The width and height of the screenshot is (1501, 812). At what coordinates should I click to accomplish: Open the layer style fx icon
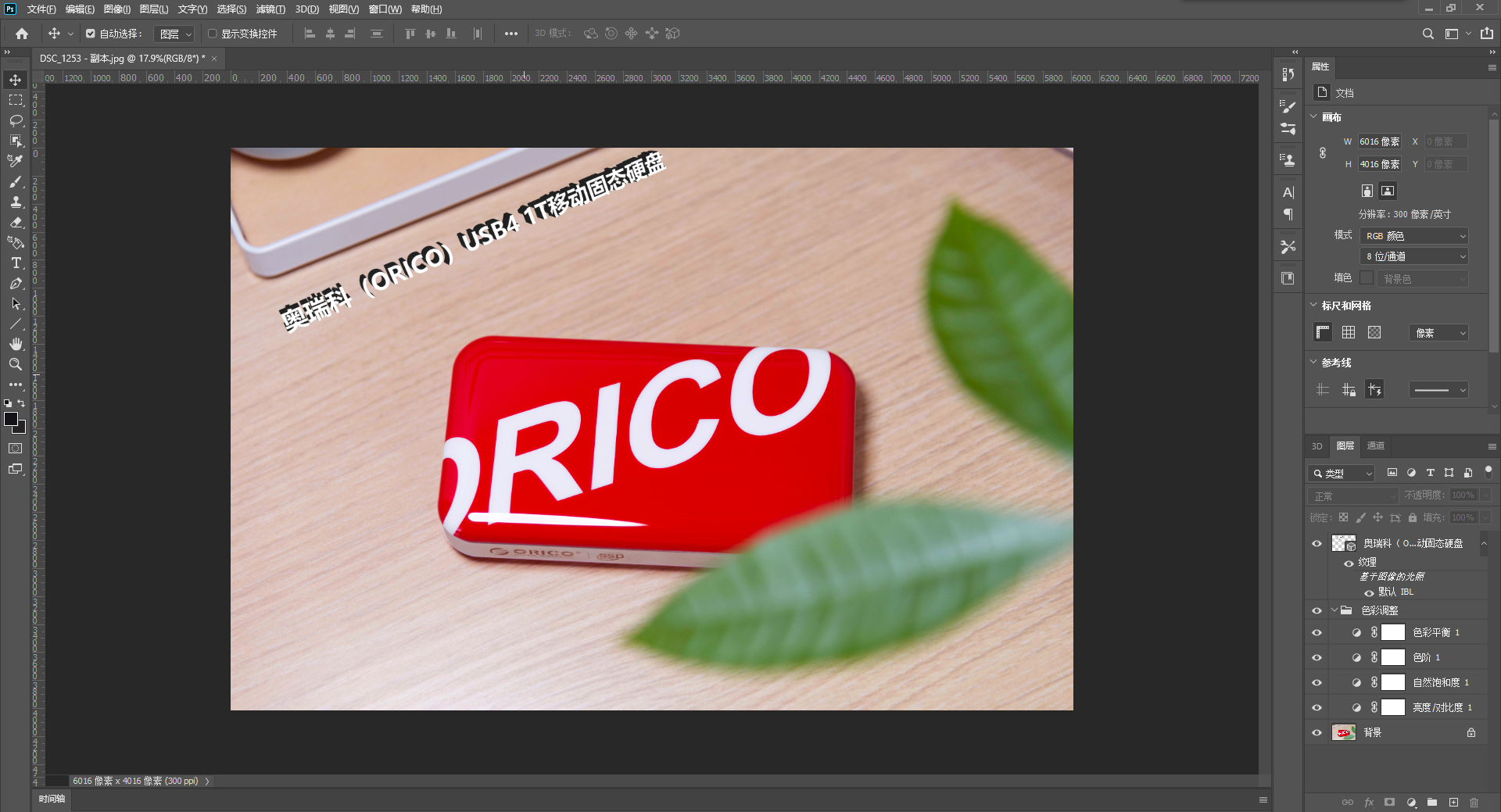click(1369, 802)
